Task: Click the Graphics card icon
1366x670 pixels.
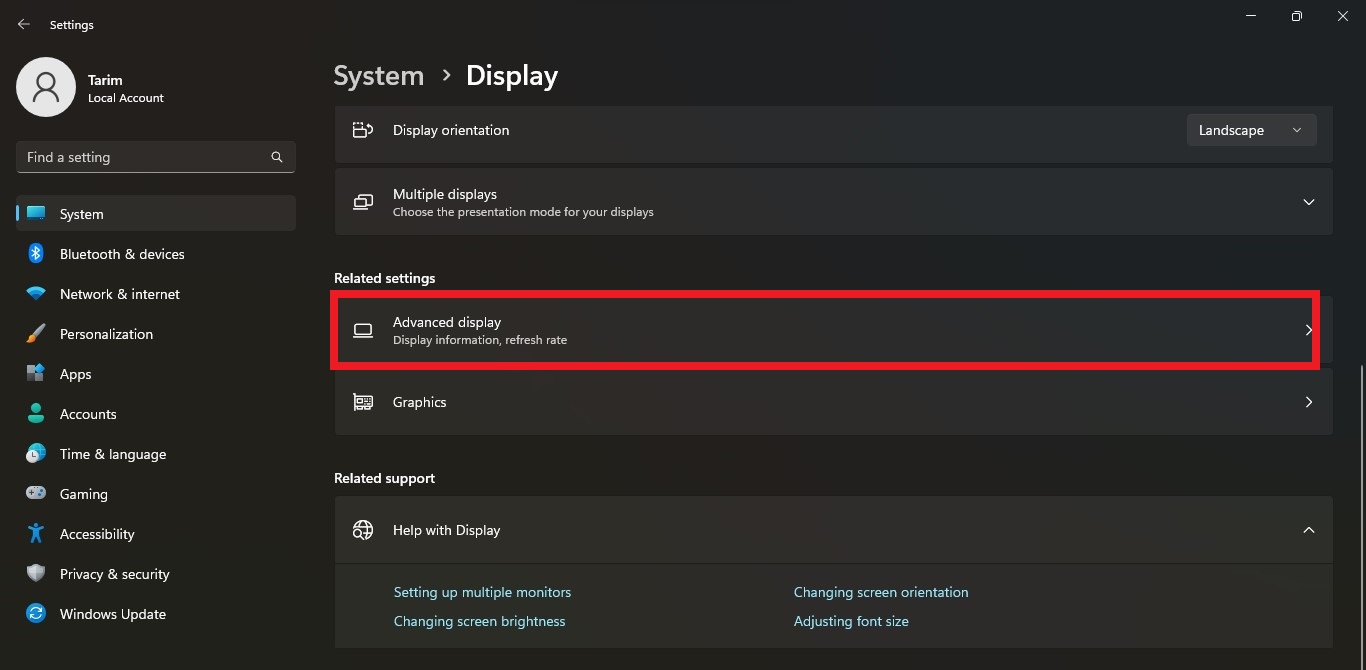Action: (x=362, y=401)
